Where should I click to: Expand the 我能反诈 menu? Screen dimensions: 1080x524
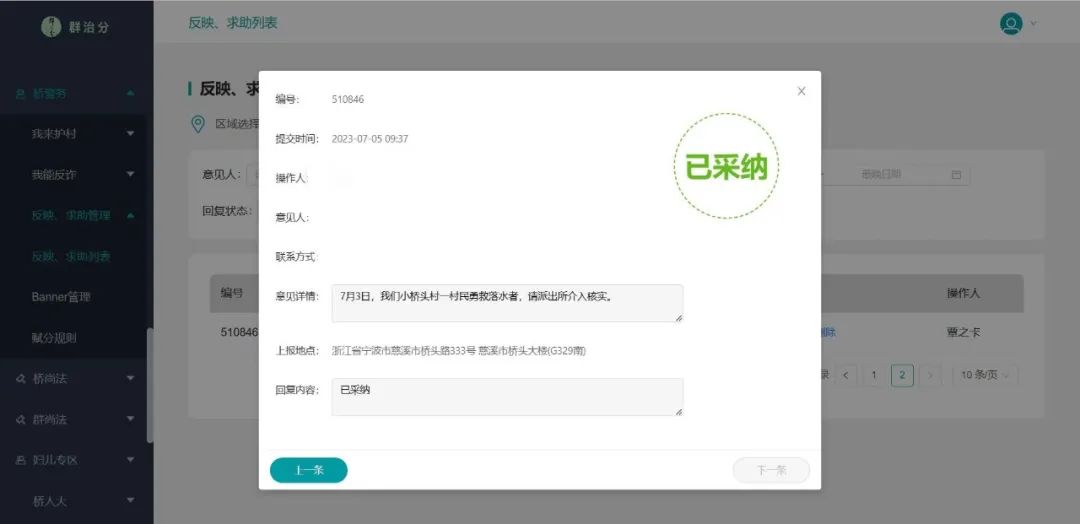131,174
